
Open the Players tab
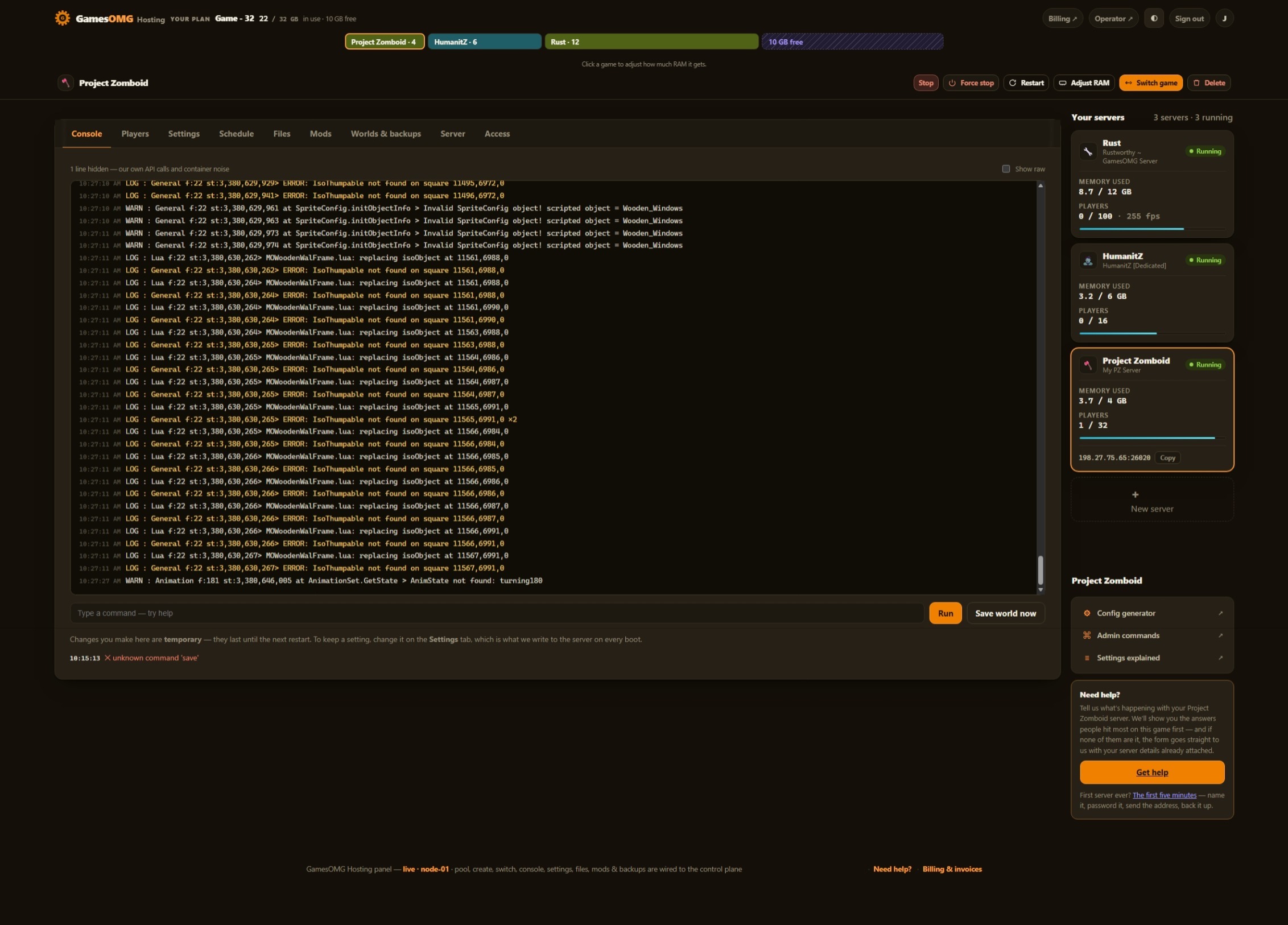coord(135,134)
